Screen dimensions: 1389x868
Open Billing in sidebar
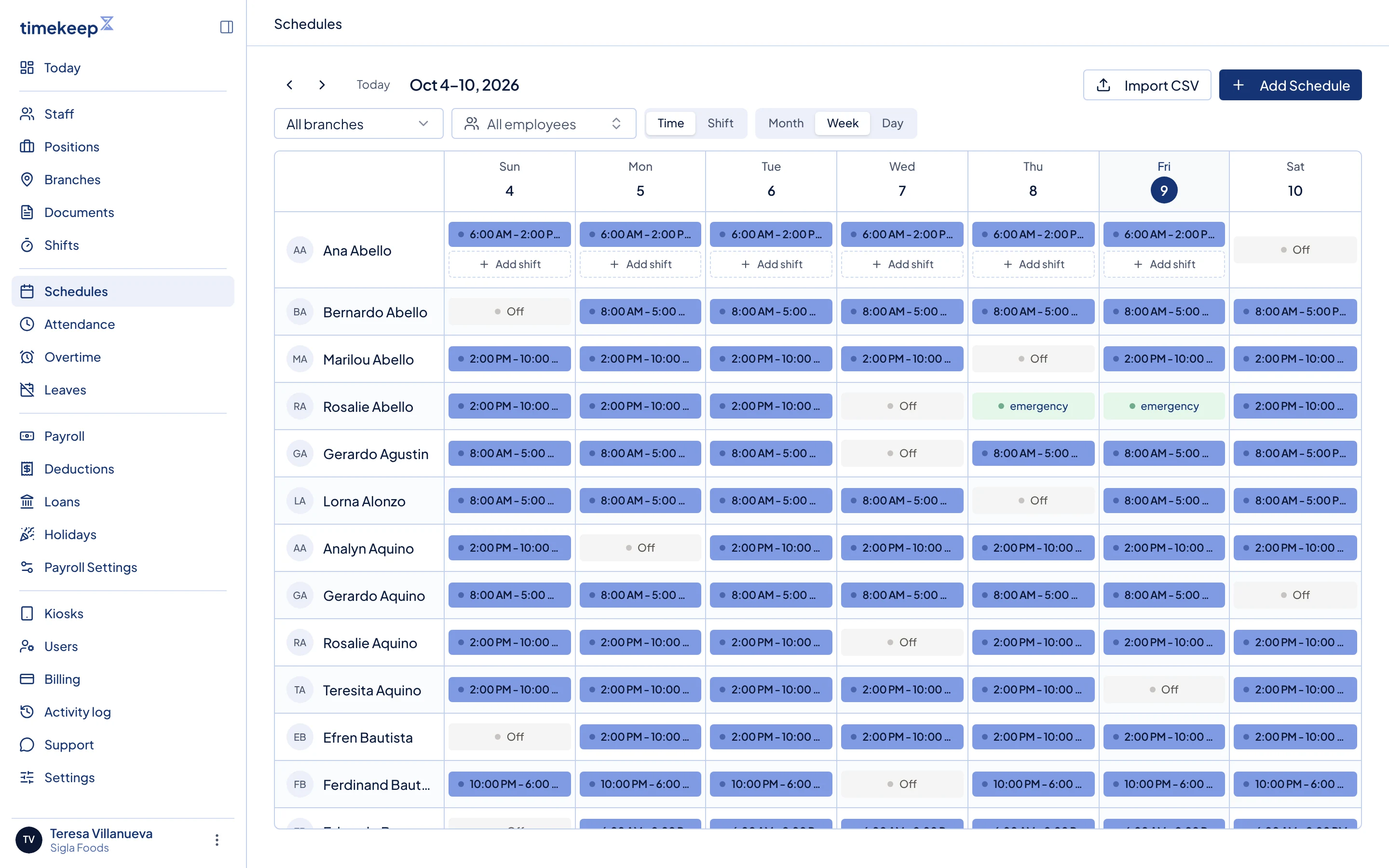[x=122, y=679]
